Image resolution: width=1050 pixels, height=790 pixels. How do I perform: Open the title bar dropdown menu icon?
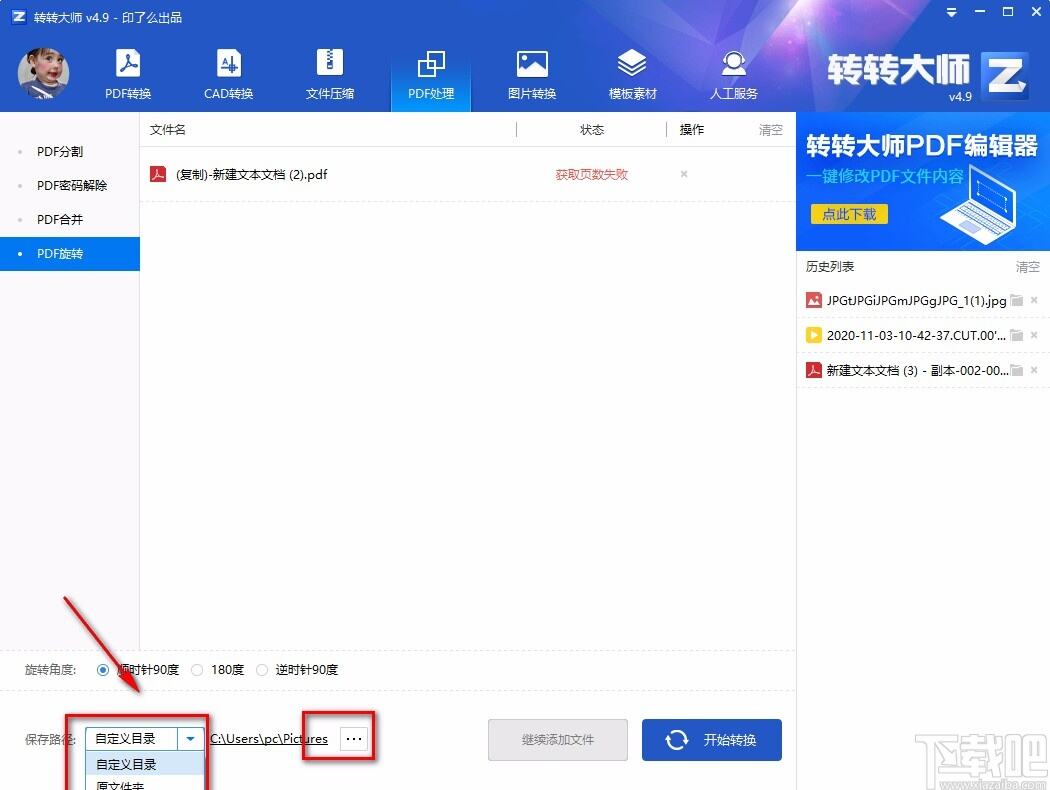pyautogui.click(x=951, y=12)
